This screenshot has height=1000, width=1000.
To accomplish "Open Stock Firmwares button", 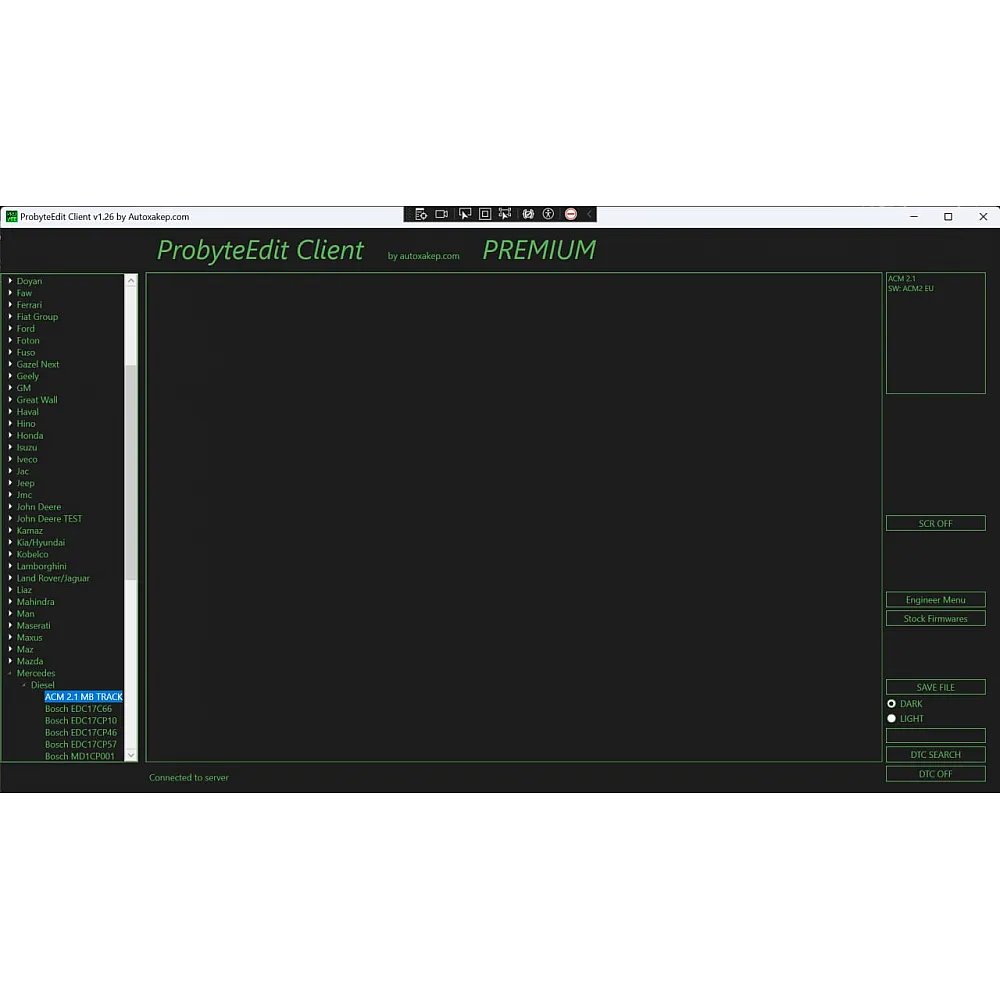I will click(936, 619).
